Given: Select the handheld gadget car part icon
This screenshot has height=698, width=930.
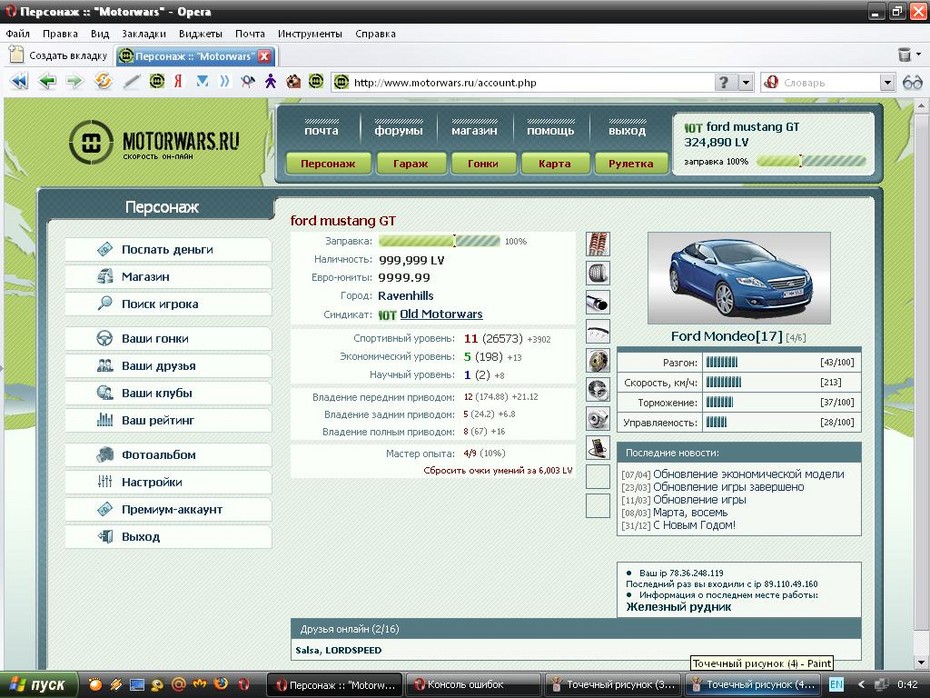Looking at the screenshot, I should (x=598, y=448).
